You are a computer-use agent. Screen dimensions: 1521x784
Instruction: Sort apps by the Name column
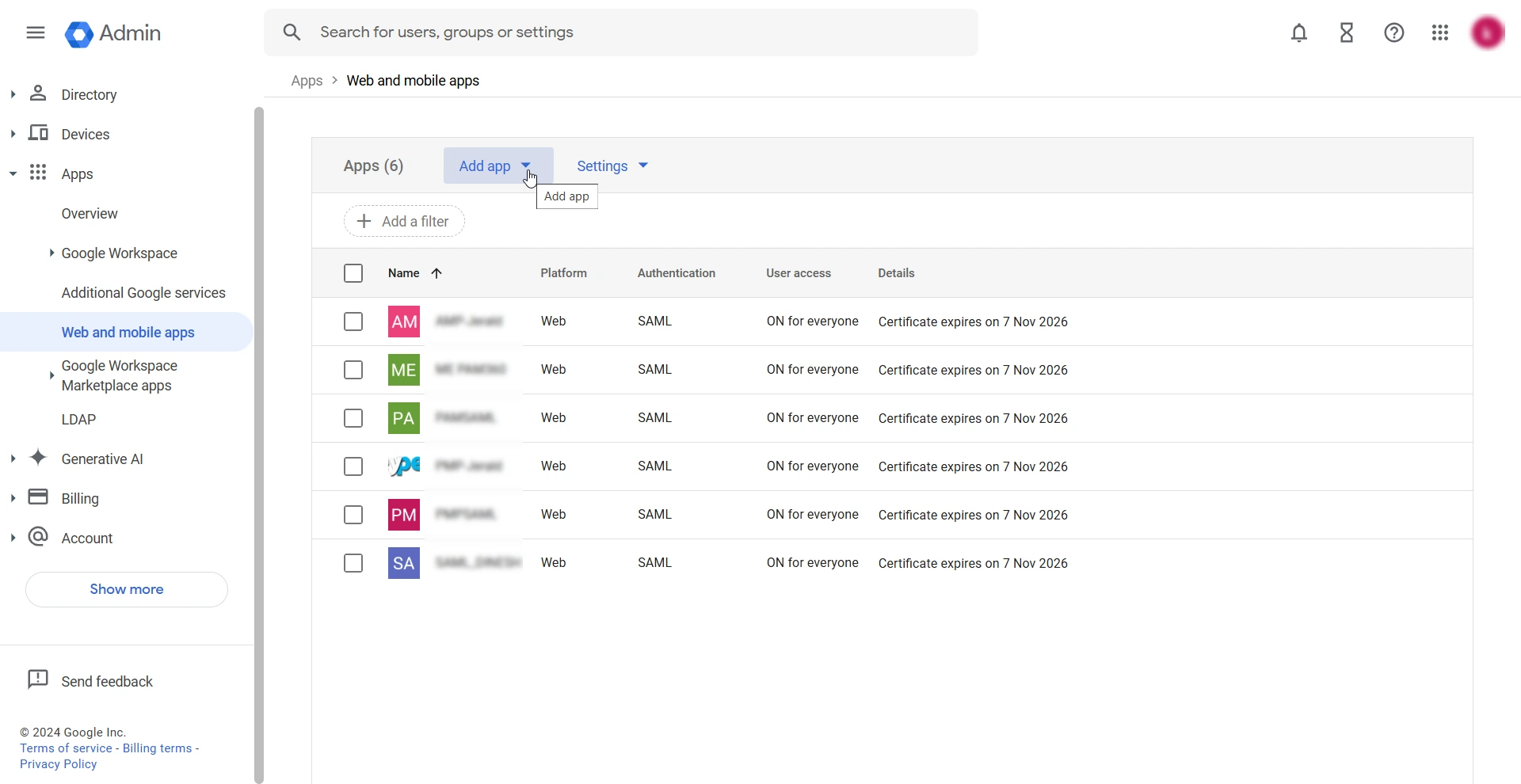click(414, 273)
